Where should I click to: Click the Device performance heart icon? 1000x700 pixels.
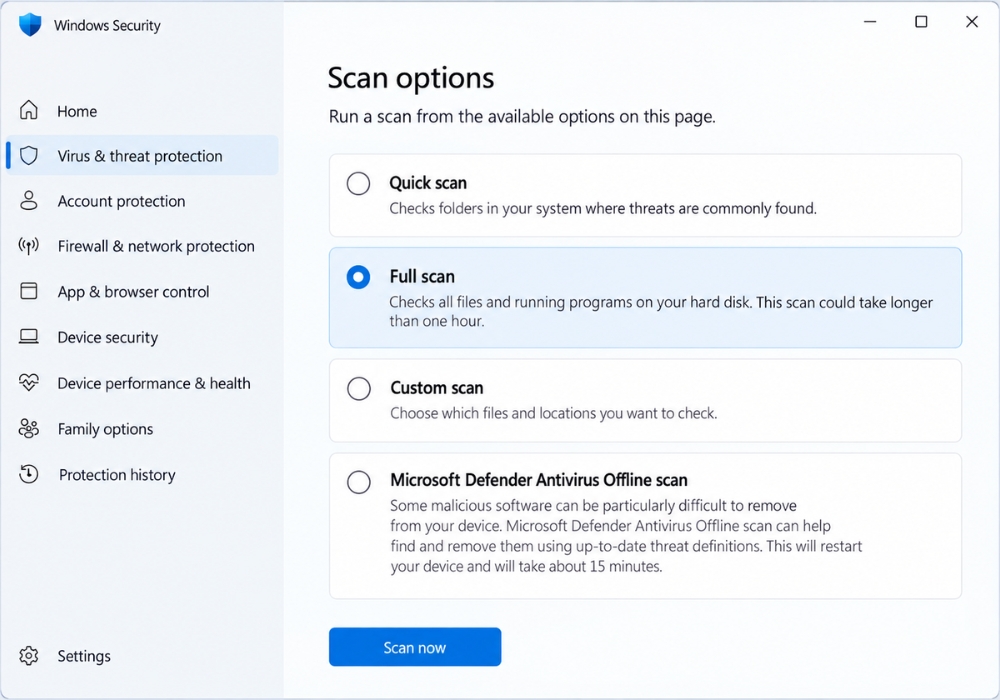click(29, 383)
